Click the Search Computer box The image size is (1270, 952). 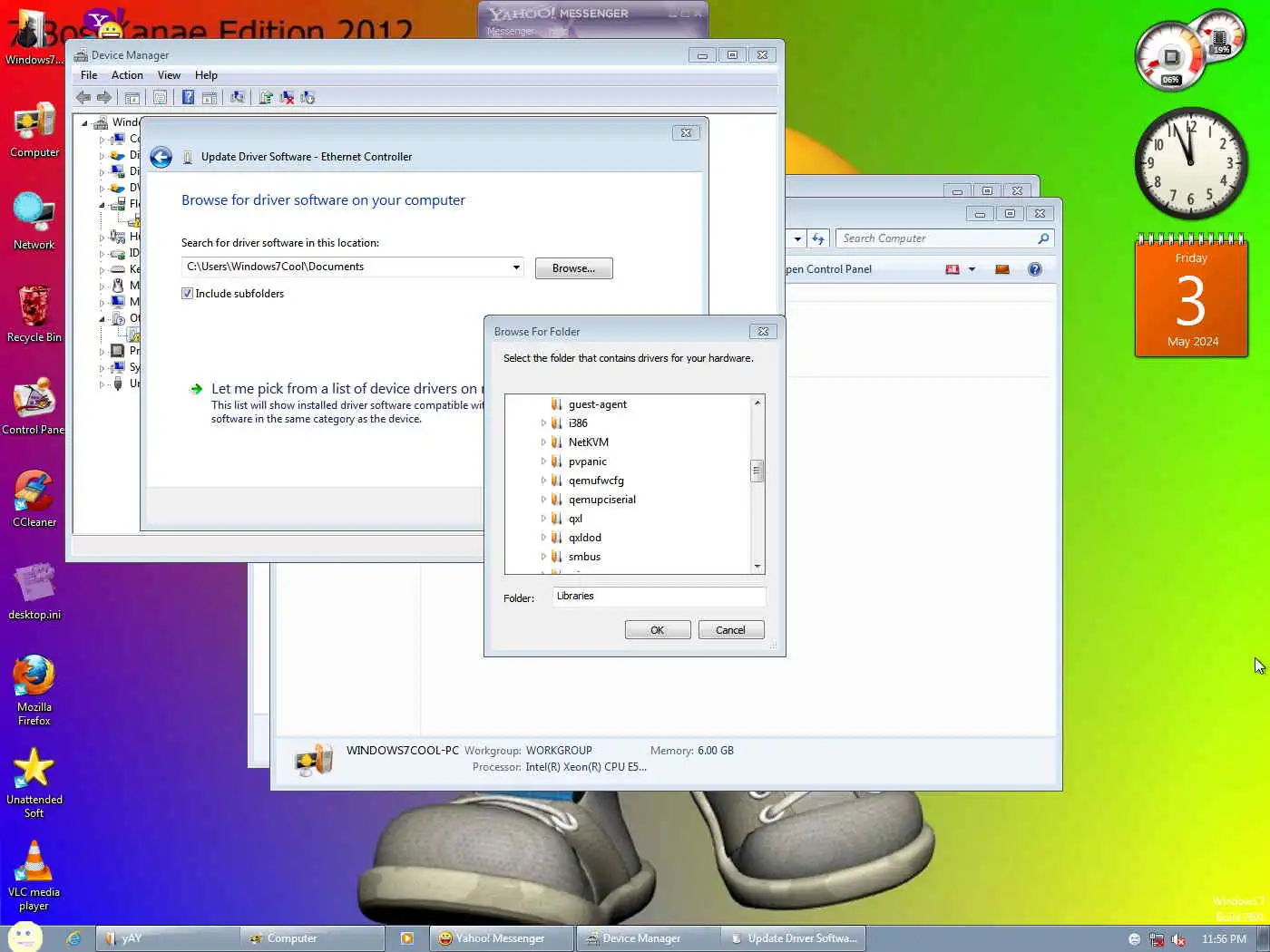tap(943, 238)
